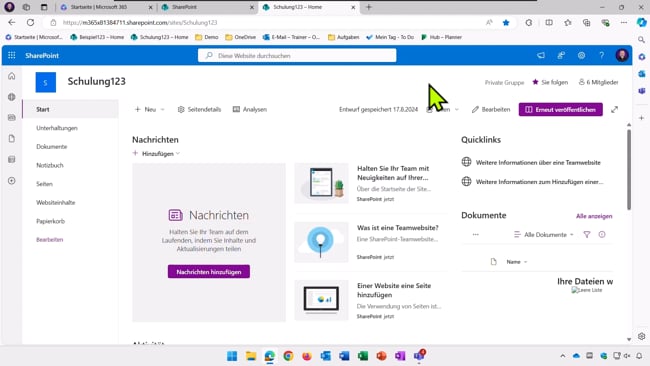Viewport: 650px width, 366px height.
Task: Open news Einer Website eine Seite hinzufügen
Action: tap(394, 290)
